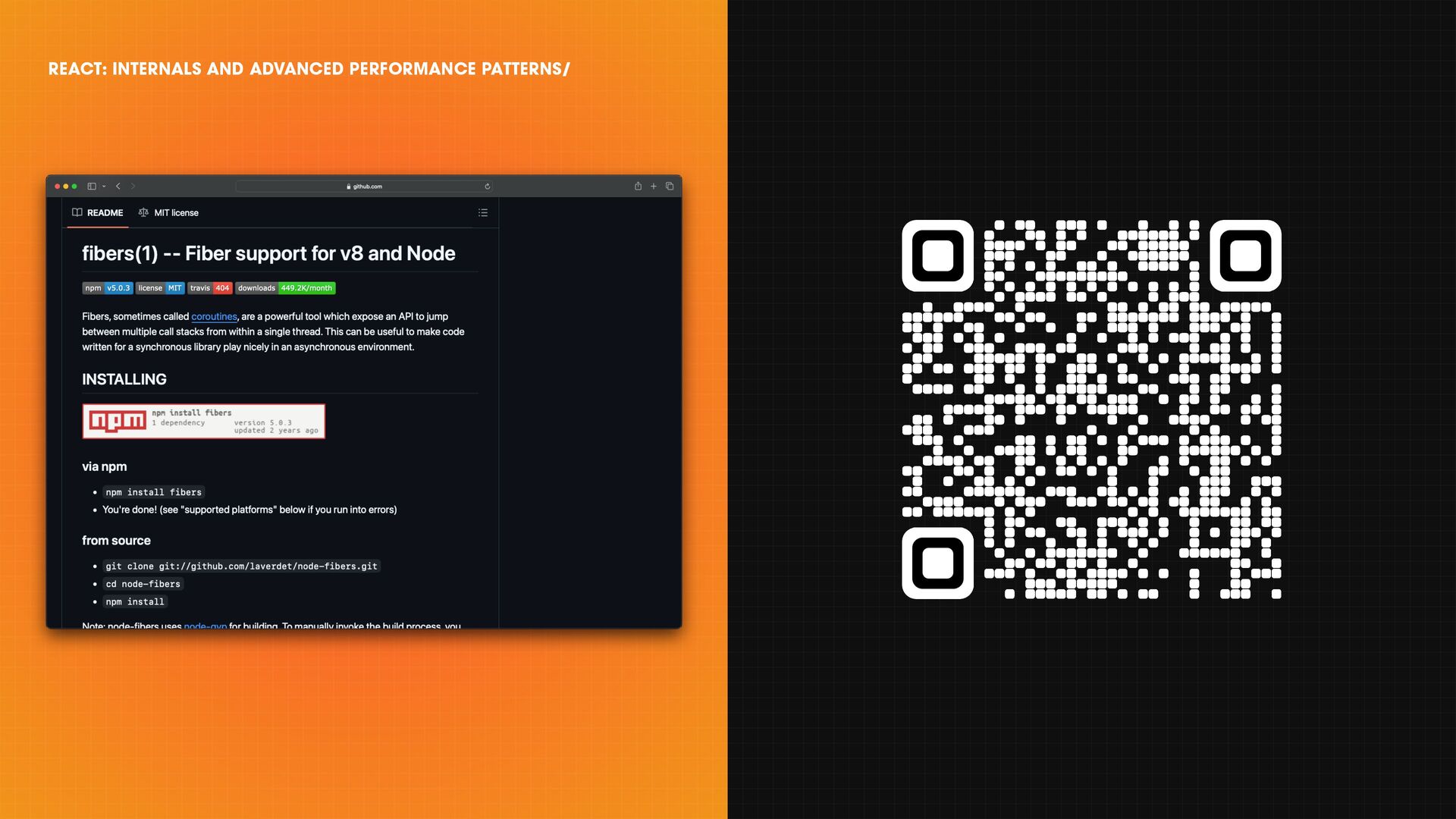Image resolution: width=1456 pixels, height=819 pixels.
Task: Go back with the back arrow
Action: pyautogui.click(x=118, y=186)
